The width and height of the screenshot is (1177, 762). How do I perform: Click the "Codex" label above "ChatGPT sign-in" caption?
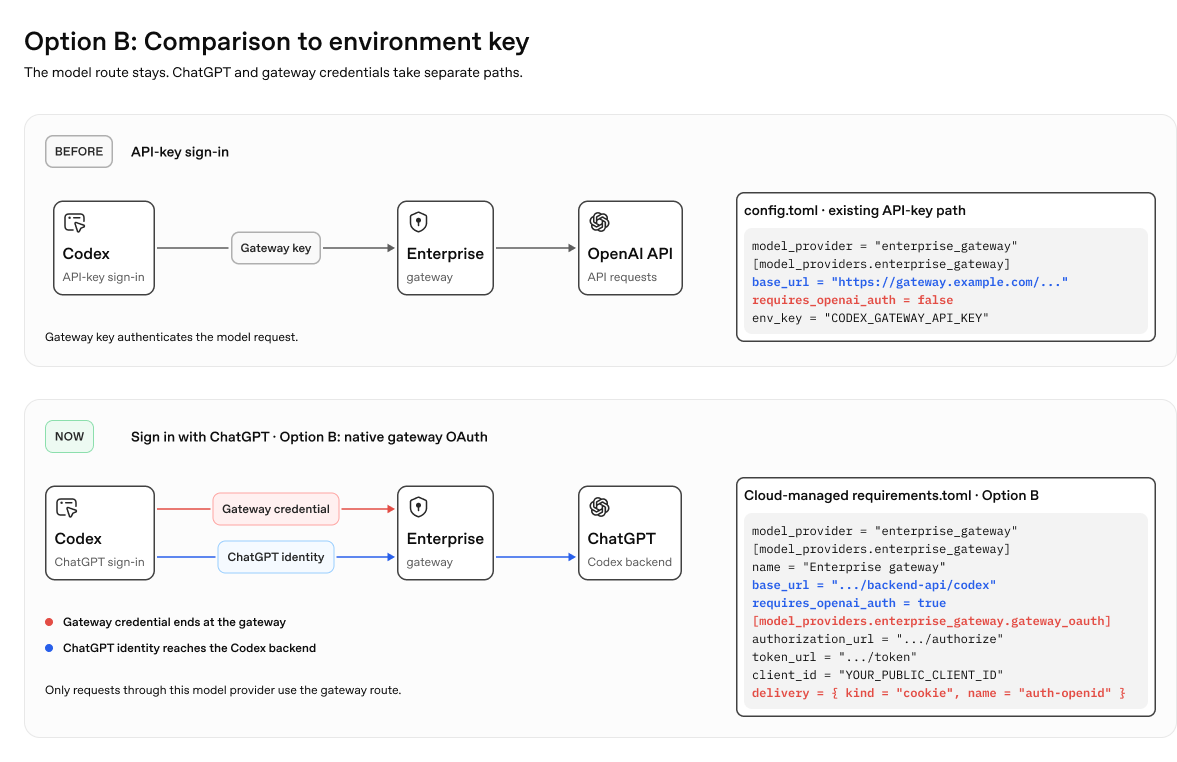[78, 539]
